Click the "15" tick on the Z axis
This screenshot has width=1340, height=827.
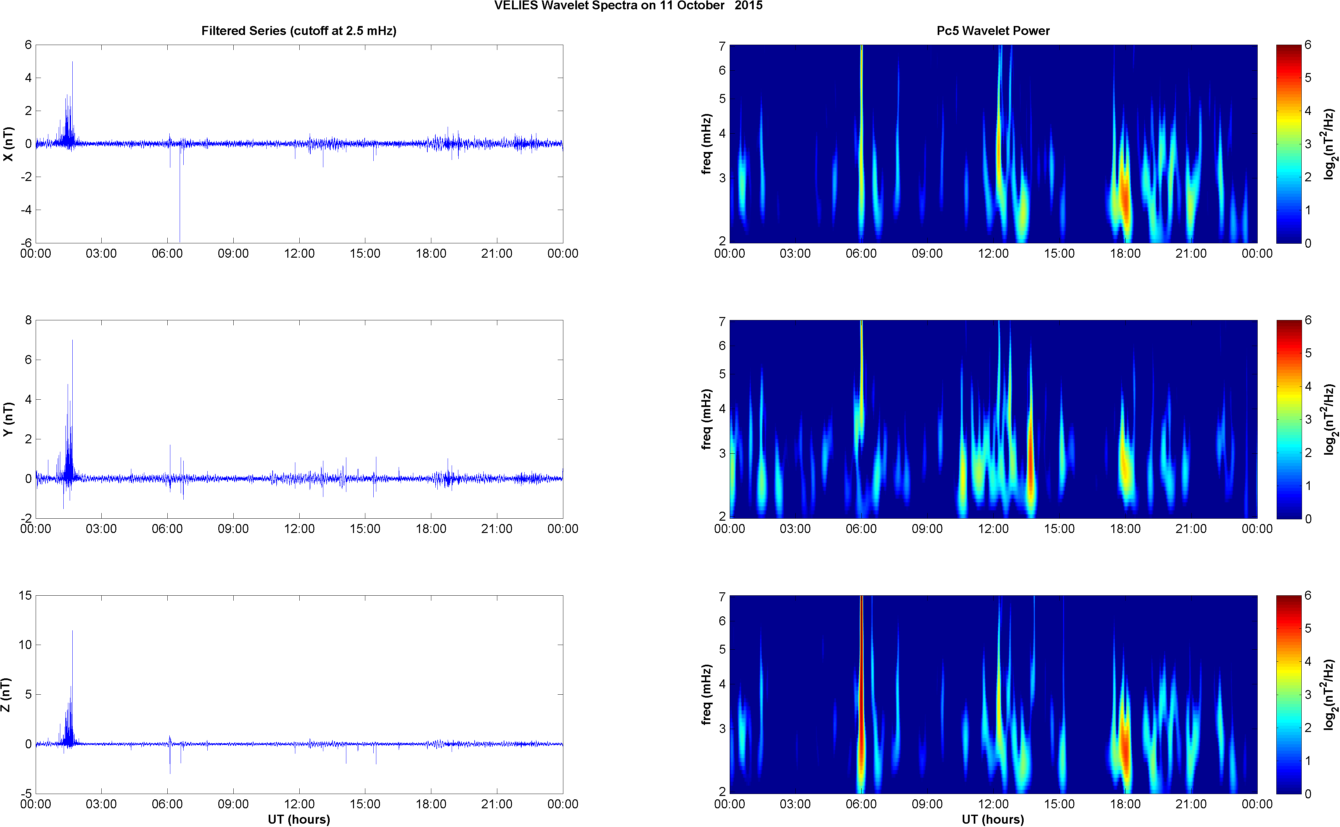click(25, 596)
